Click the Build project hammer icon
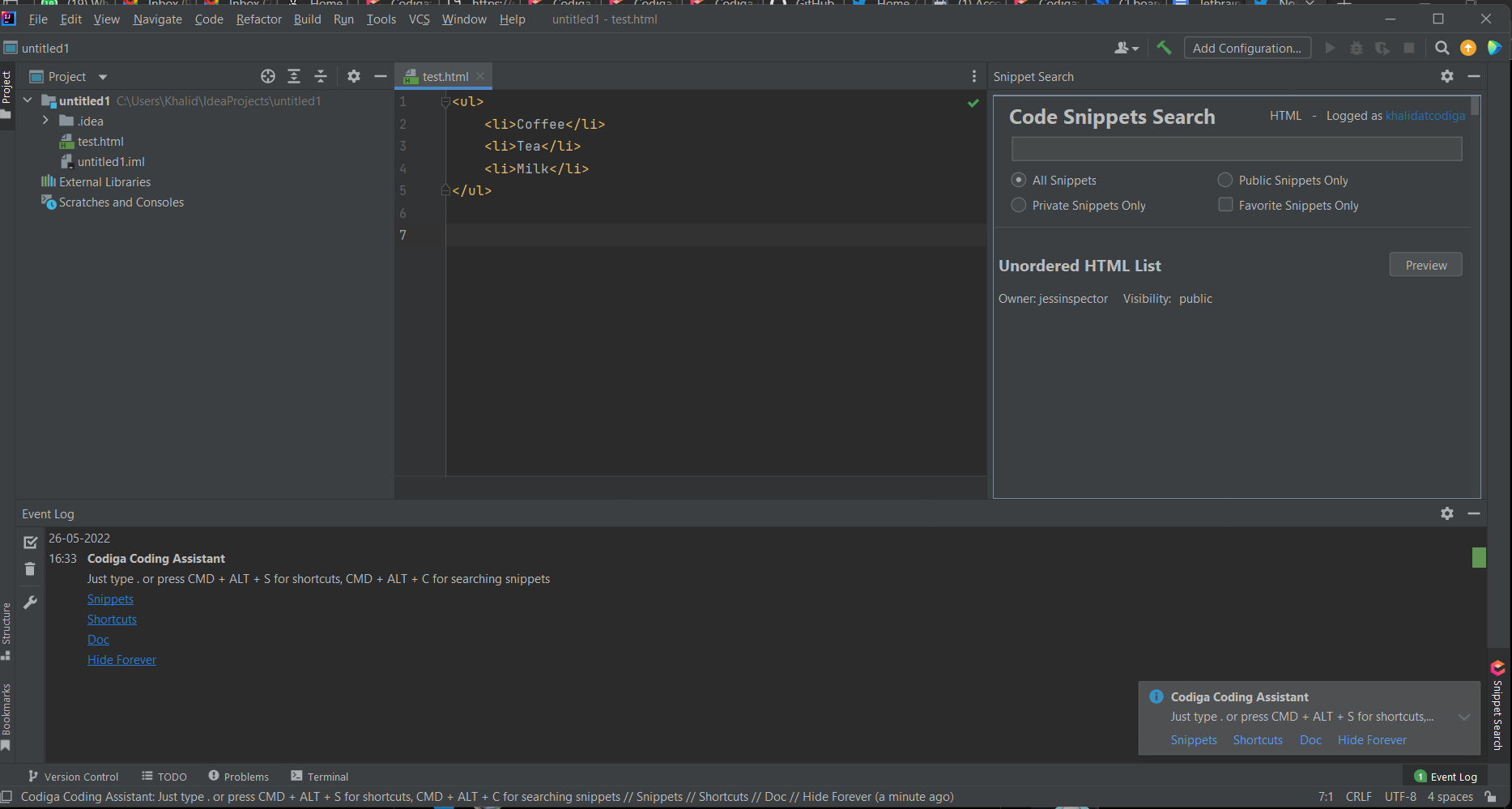Viewport: 1512px width, 809px height. pyautogui.click(x=1164, y=48)
